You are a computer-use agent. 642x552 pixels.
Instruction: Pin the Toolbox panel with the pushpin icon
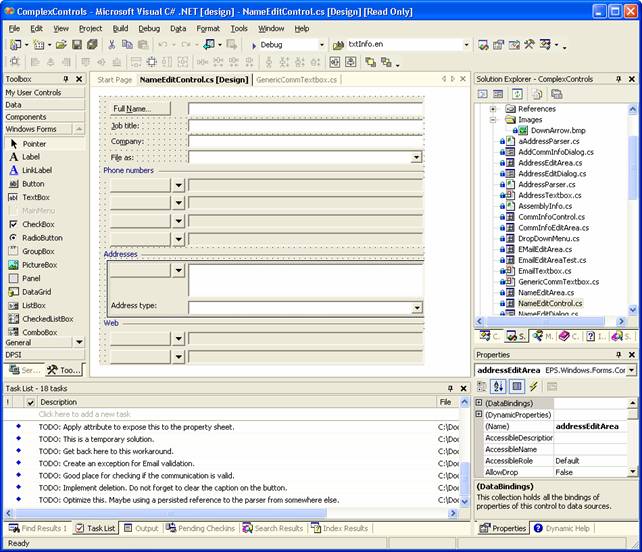(66, 79)
